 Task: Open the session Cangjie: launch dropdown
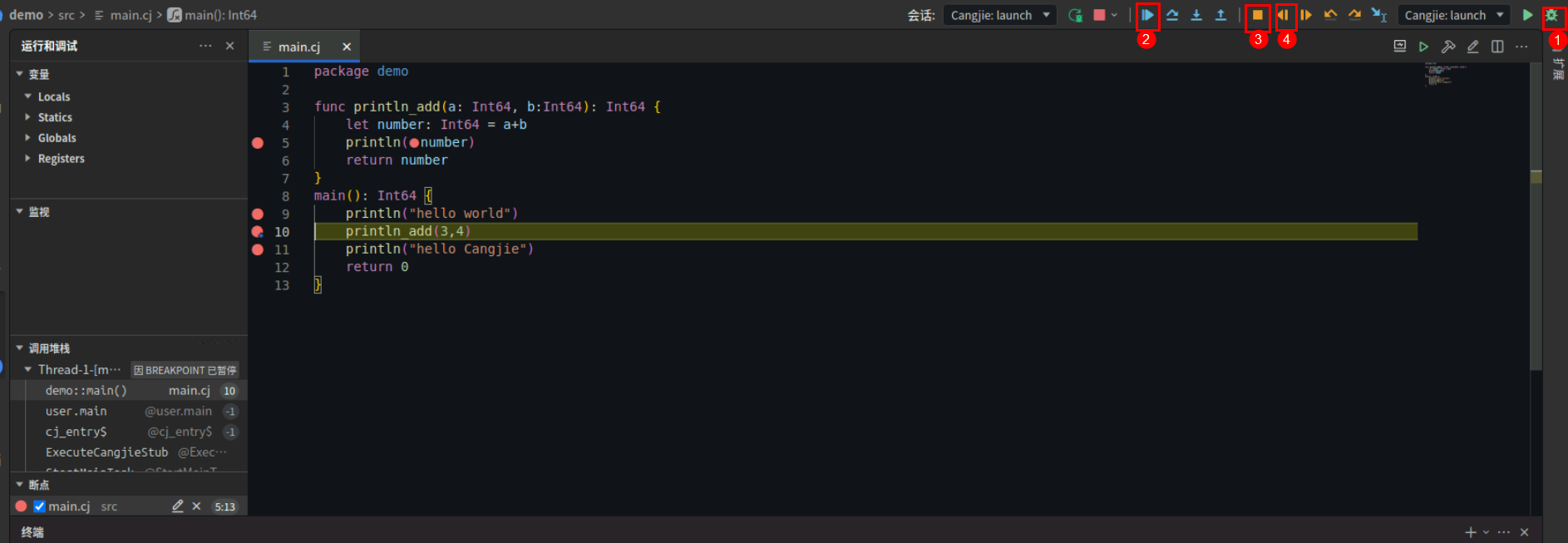point(1000,15)
